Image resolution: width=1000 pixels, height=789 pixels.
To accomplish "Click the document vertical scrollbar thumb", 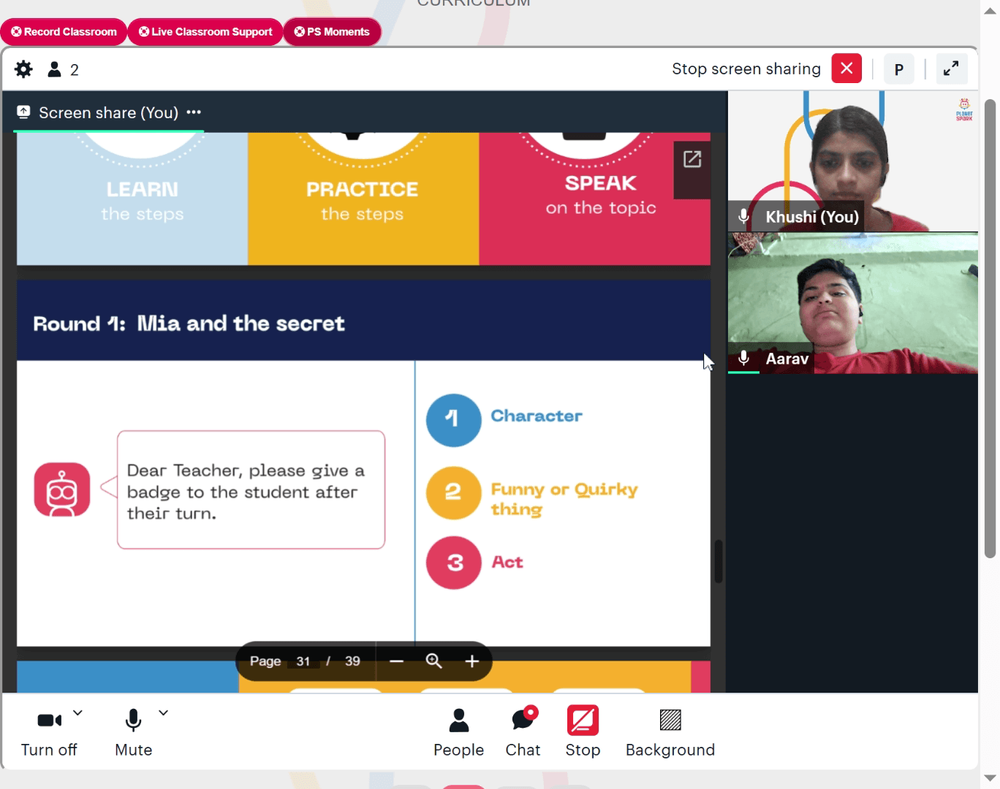I will [x=719, y=561].
